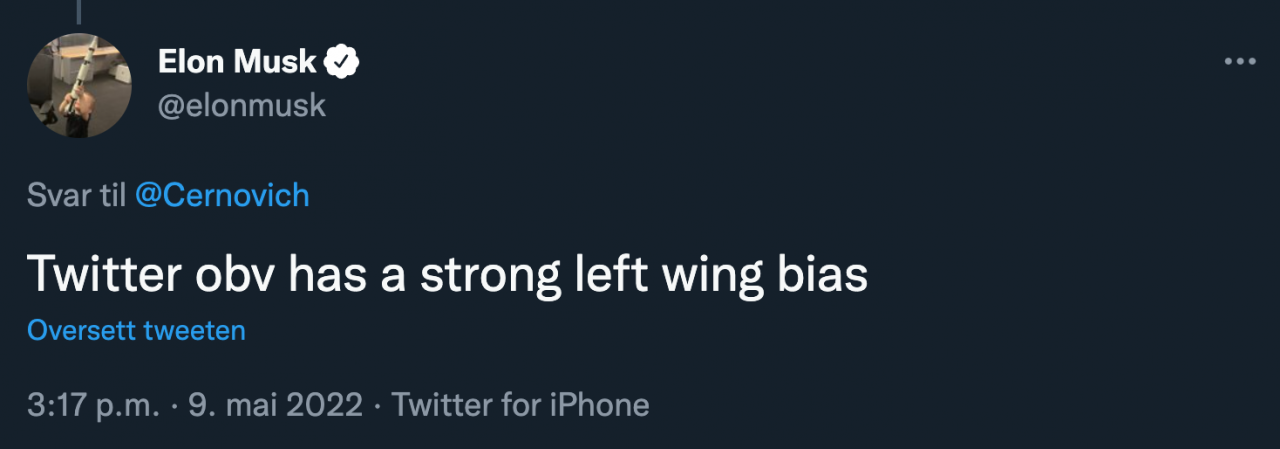Image resolution: width=1280 pixels, height=449 pixels.
Task: Visit the @Cernovich profile mention
Action: pos(222,195)
